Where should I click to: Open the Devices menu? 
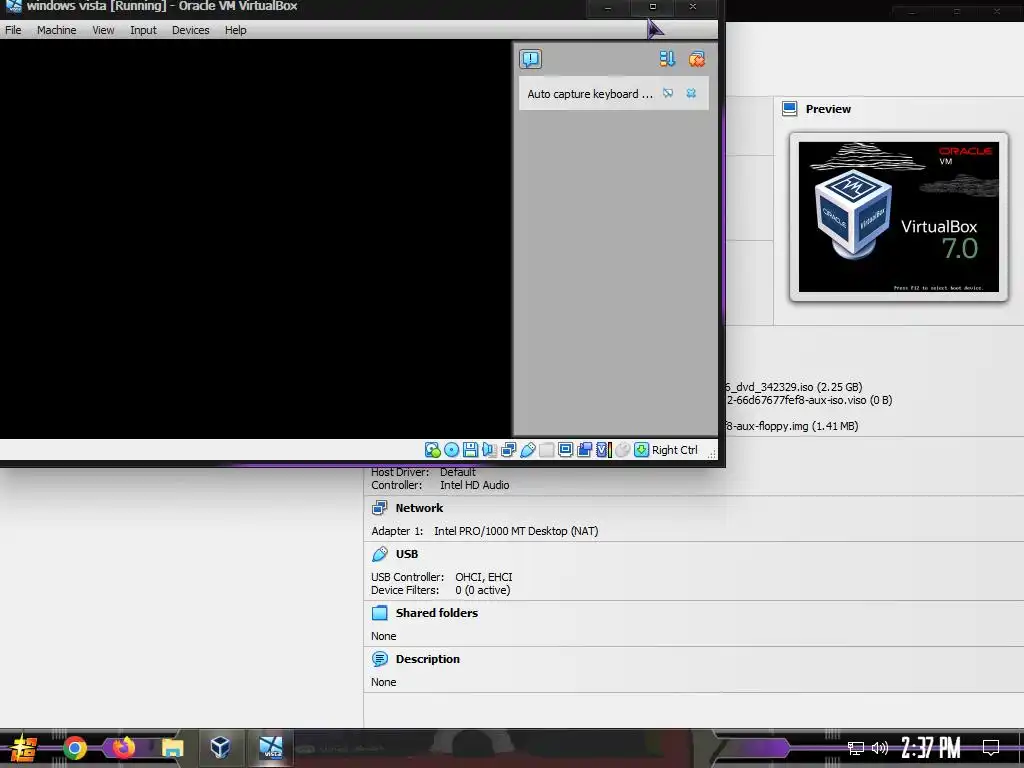click(x=191, y=30)
